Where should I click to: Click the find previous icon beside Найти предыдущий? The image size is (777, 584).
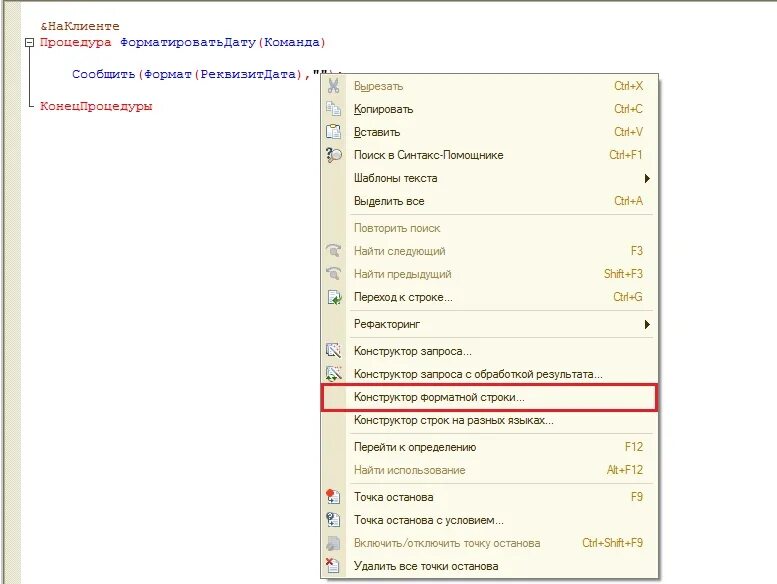[333, 273]
